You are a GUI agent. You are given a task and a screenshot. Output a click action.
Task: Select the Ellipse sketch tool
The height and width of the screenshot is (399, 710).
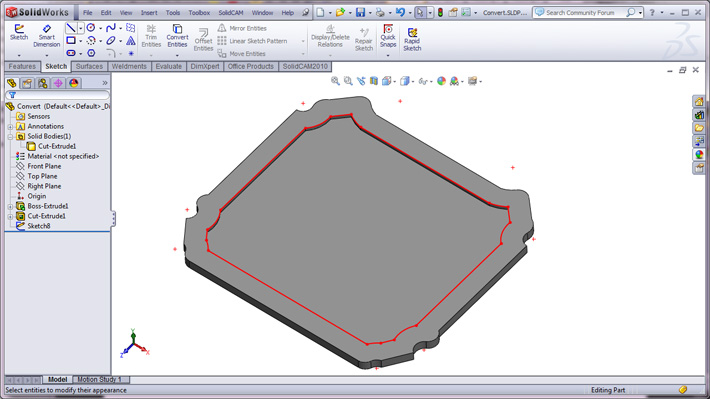[x=110, y=41]
